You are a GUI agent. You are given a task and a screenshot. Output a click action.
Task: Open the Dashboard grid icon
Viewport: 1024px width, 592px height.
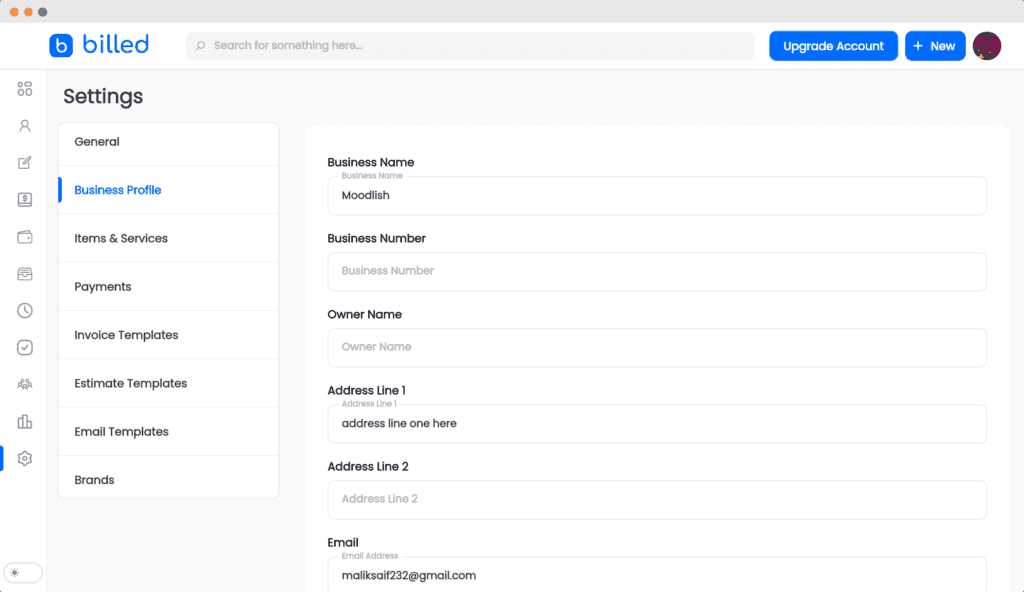click(25, 88)
